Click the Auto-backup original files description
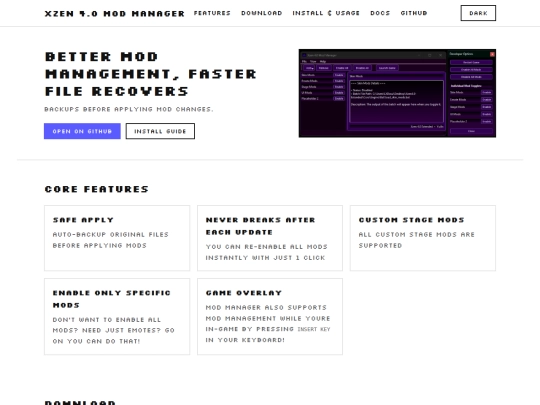Image resolution: width=540 pixels, height=405 pixels. click(111, 240)
